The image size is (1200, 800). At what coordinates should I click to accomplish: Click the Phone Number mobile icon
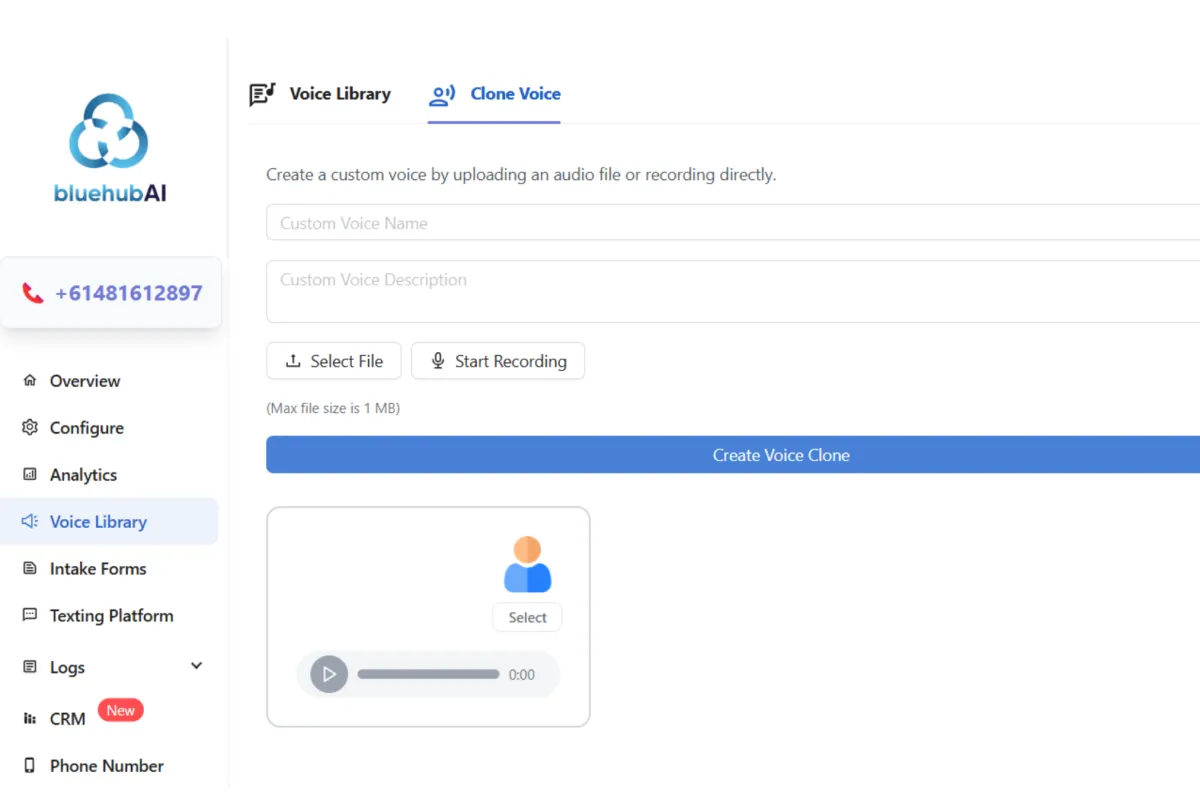tap(30, 766)
